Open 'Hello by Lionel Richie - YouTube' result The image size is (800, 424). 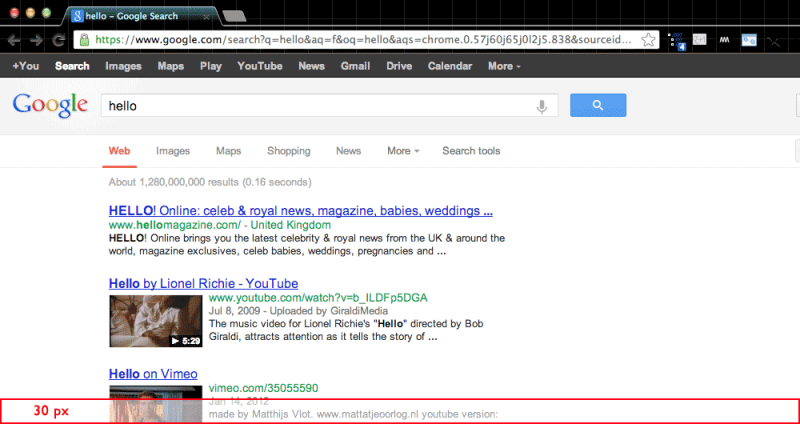pos(203,283)
